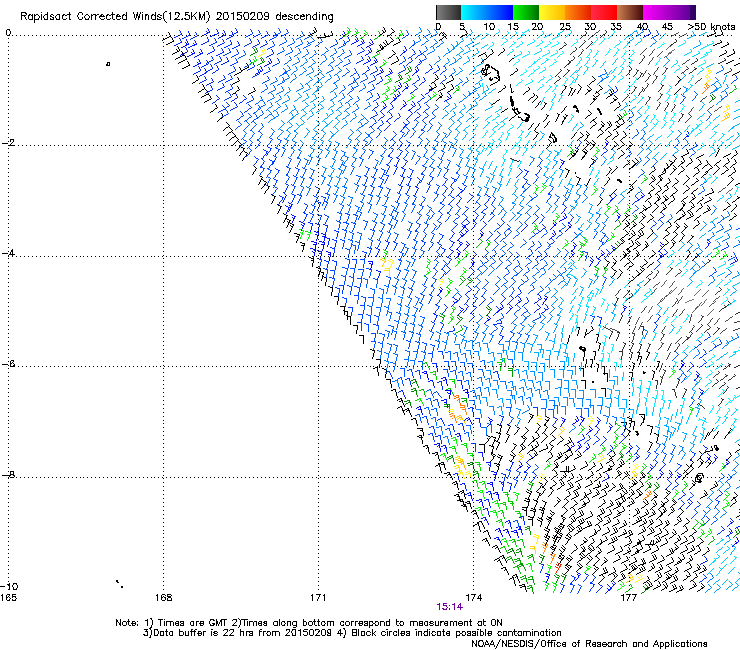This screenshot has height=650, width=740.
Task: Click longitude label 165 at bottom-left corner
Action: [8, 598]
